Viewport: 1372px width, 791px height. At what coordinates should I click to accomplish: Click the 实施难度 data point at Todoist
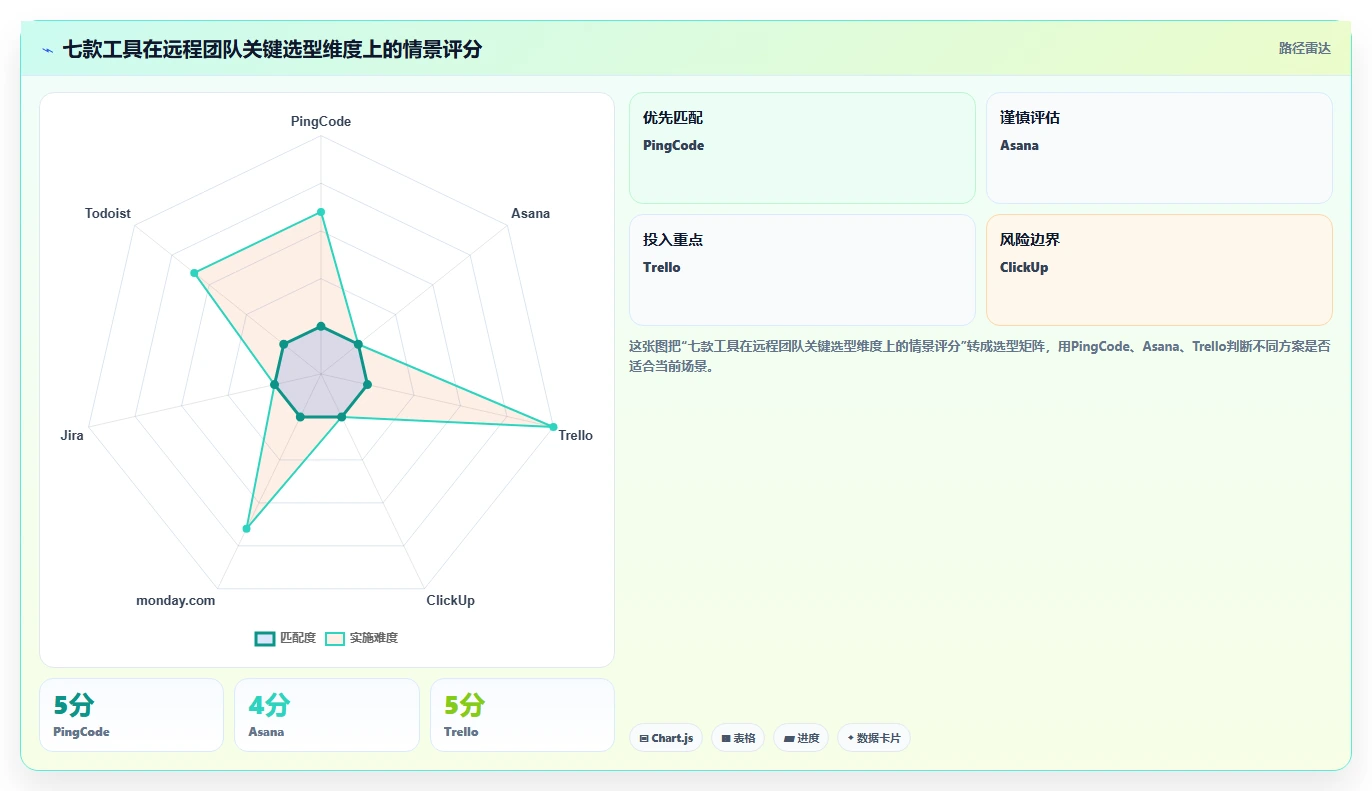[196, 272]
